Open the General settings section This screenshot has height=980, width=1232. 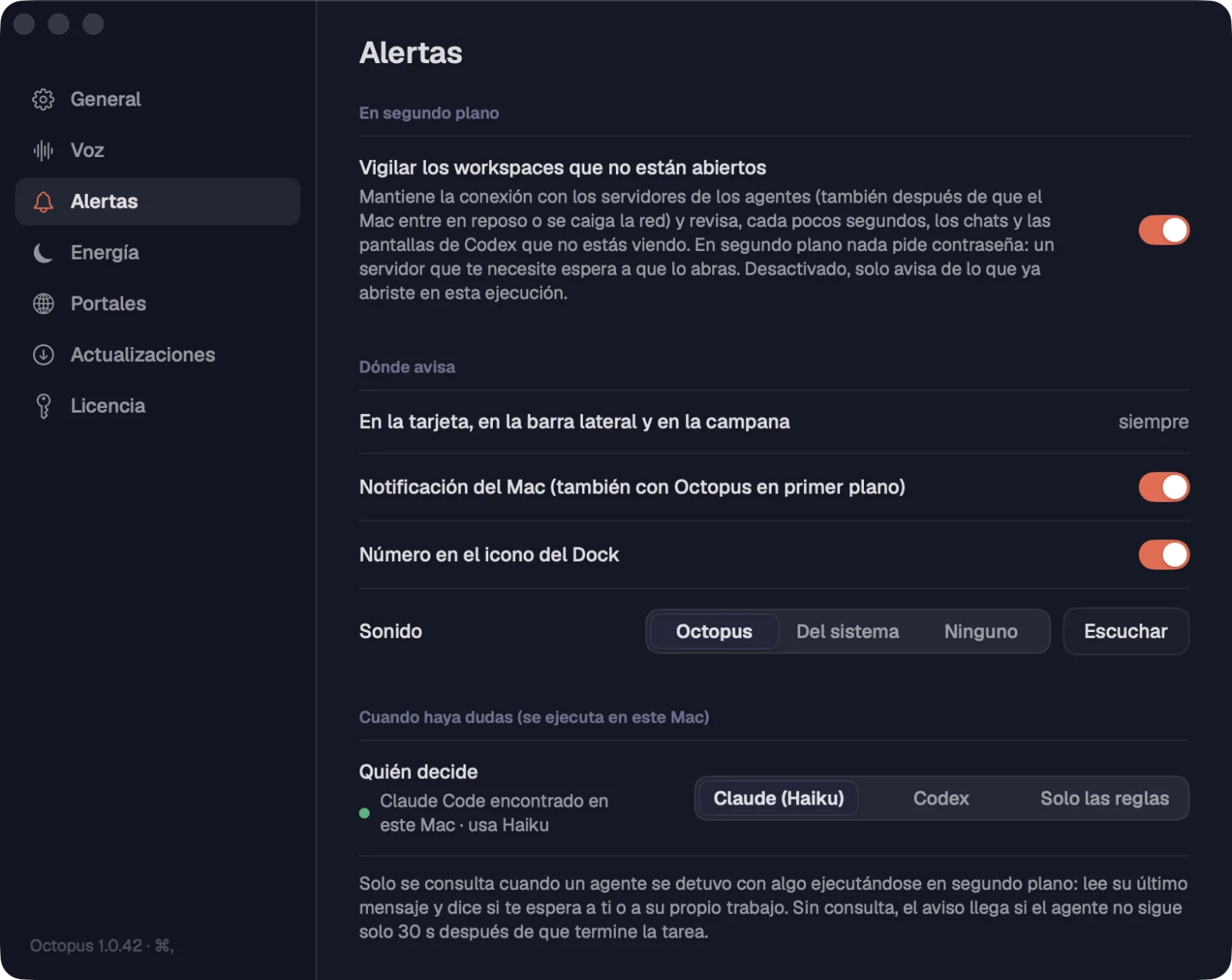(158, 99)
